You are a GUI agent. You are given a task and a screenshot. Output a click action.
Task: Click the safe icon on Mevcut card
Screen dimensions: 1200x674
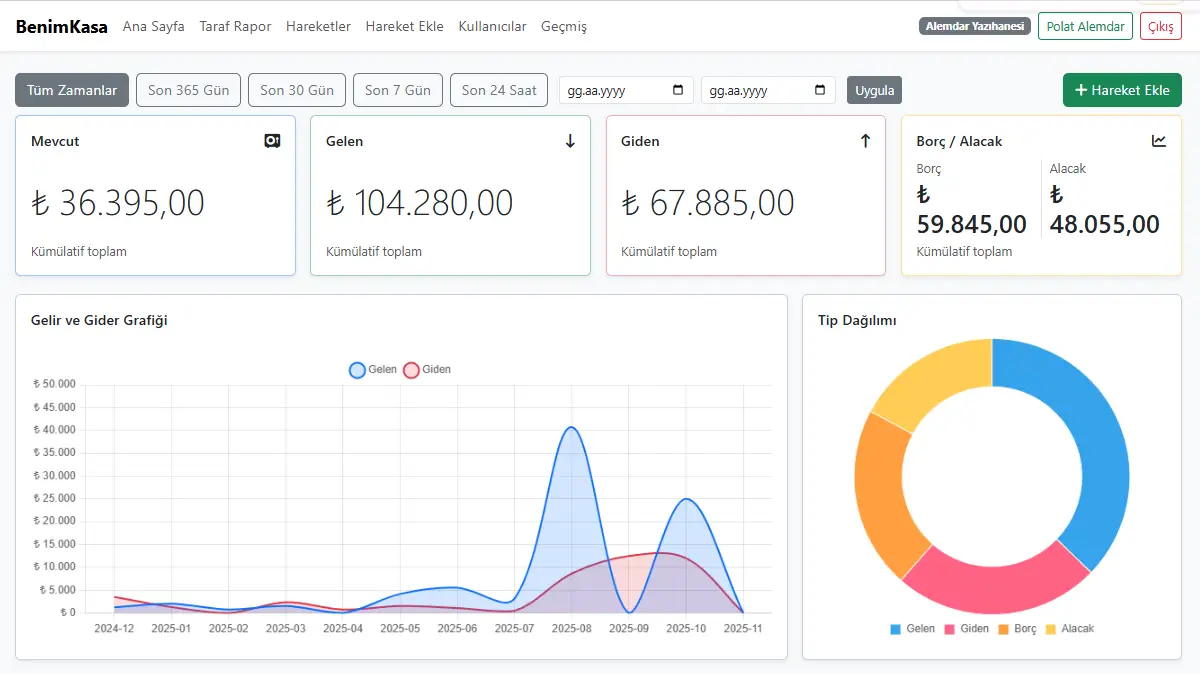272,141
